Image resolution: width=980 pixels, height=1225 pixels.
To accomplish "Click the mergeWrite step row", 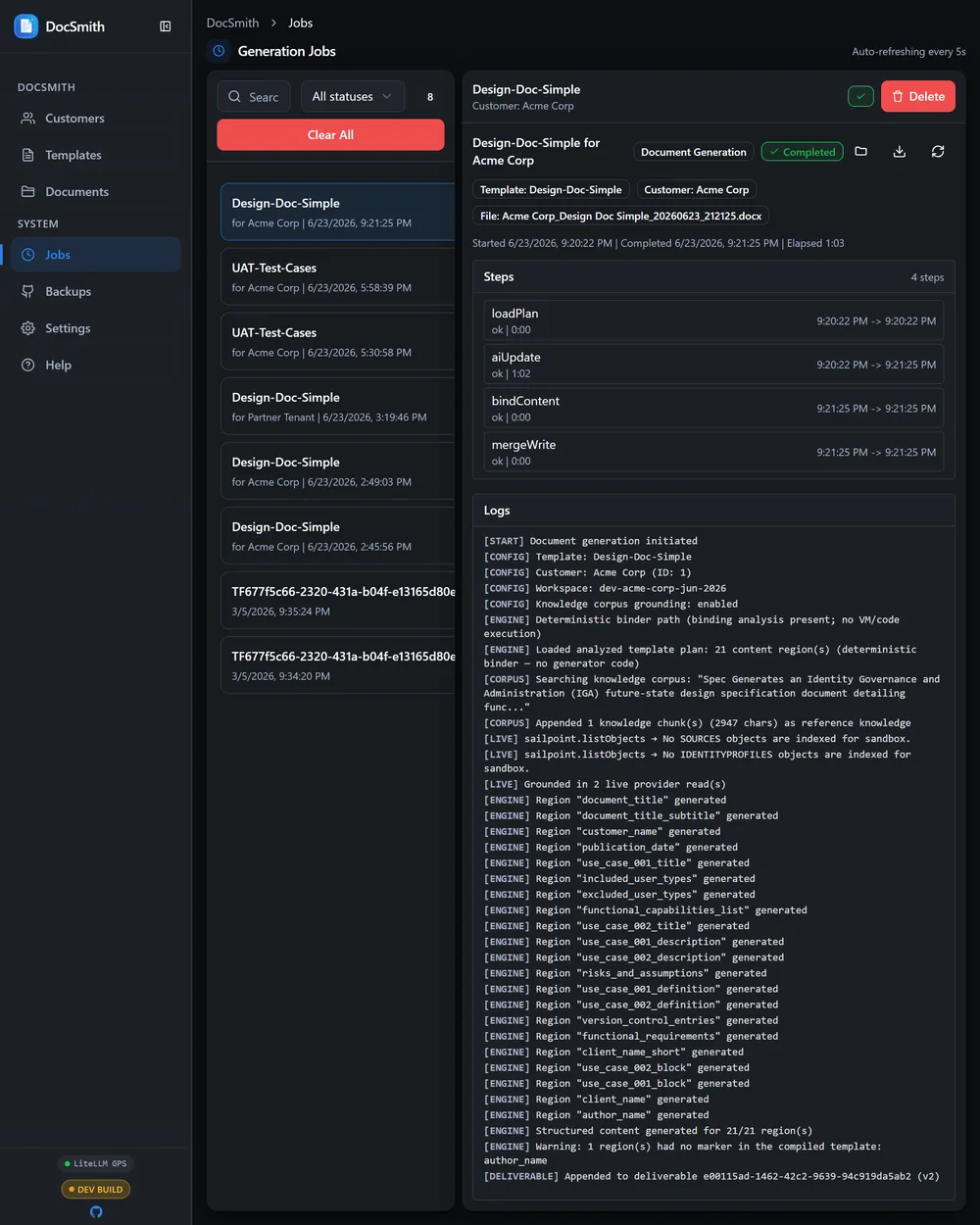I will [x=713, y=452].
